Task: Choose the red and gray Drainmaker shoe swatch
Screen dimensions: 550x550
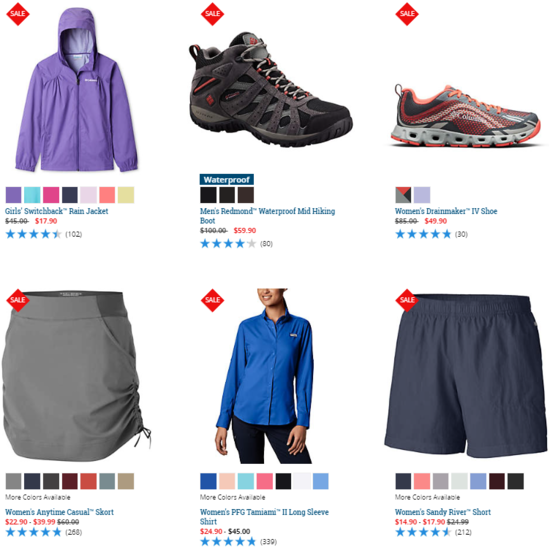Action: coord(403,195)
